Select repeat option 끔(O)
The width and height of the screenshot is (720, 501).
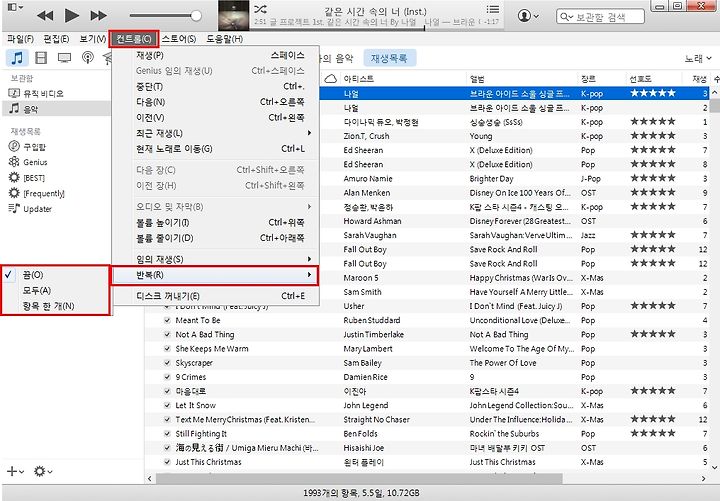pos(56,275)
